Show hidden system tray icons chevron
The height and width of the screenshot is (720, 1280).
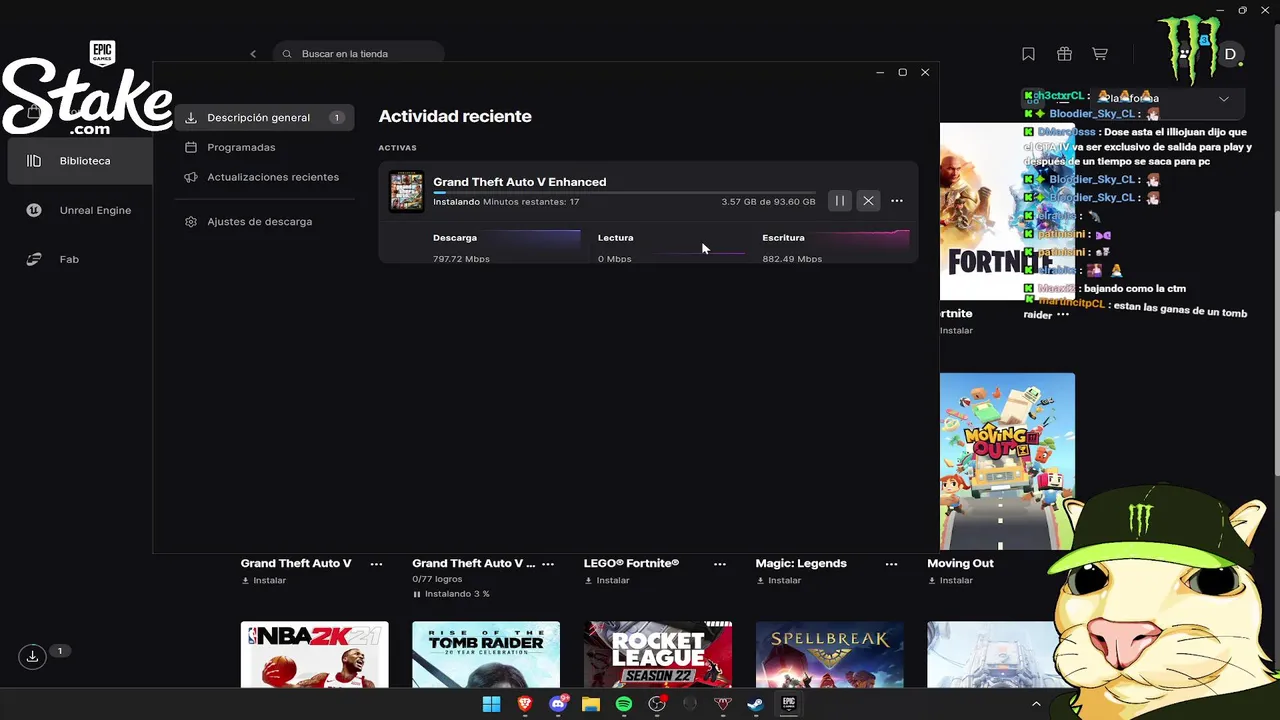coord(1036,704)
